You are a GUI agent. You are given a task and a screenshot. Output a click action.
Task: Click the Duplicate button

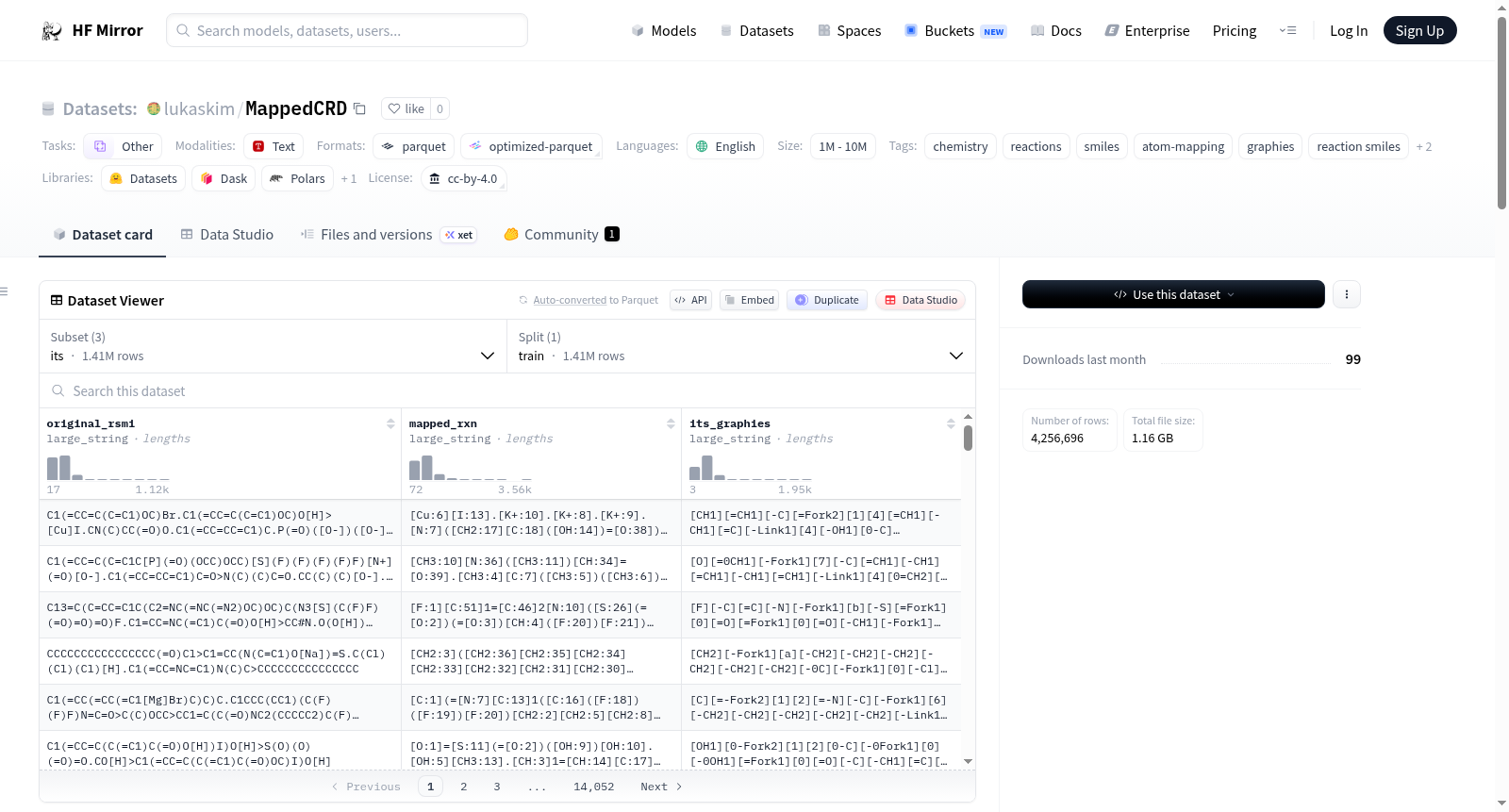827,300
